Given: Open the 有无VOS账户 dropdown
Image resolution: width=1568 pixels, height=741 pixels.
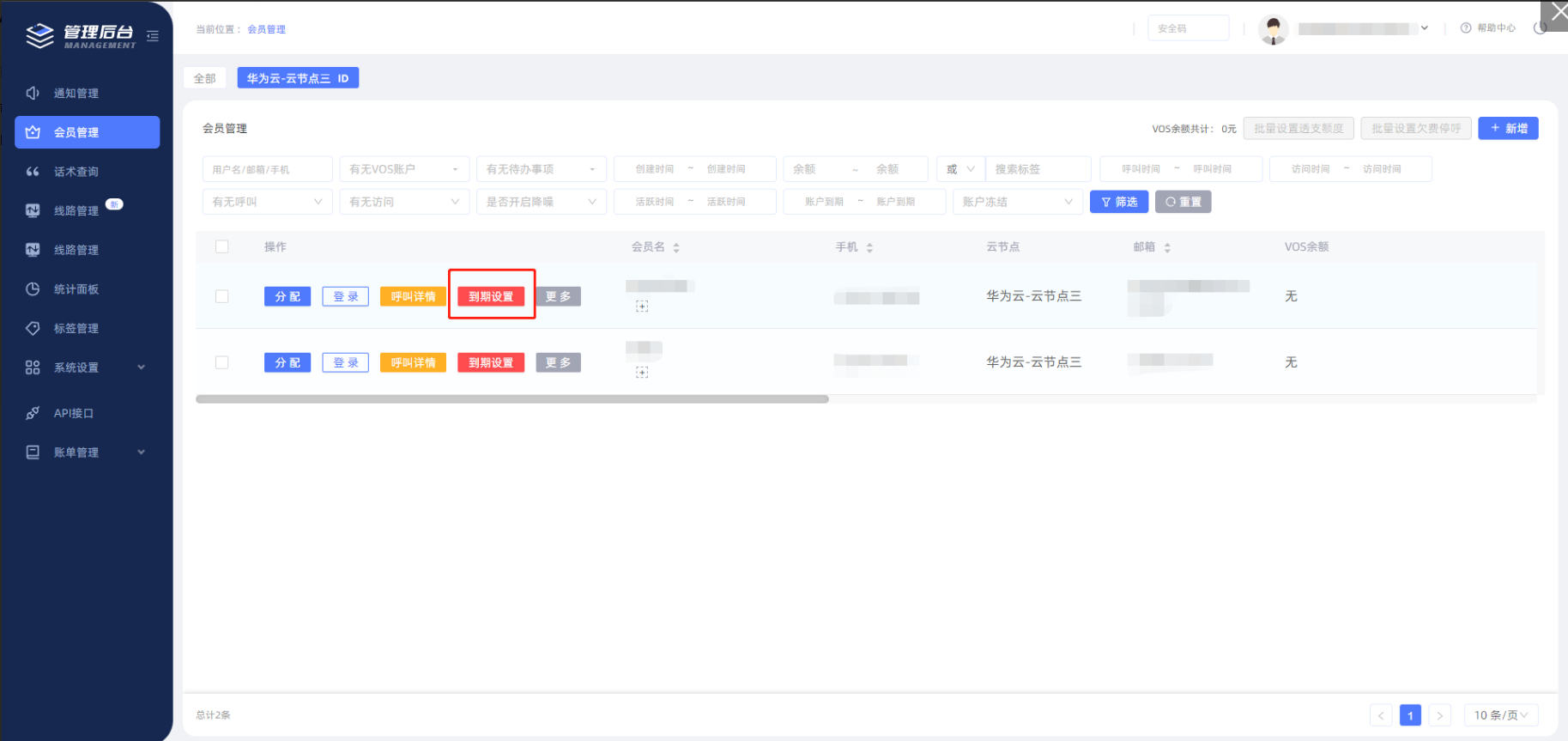Looking at the screenshot, I should (403, 169).
